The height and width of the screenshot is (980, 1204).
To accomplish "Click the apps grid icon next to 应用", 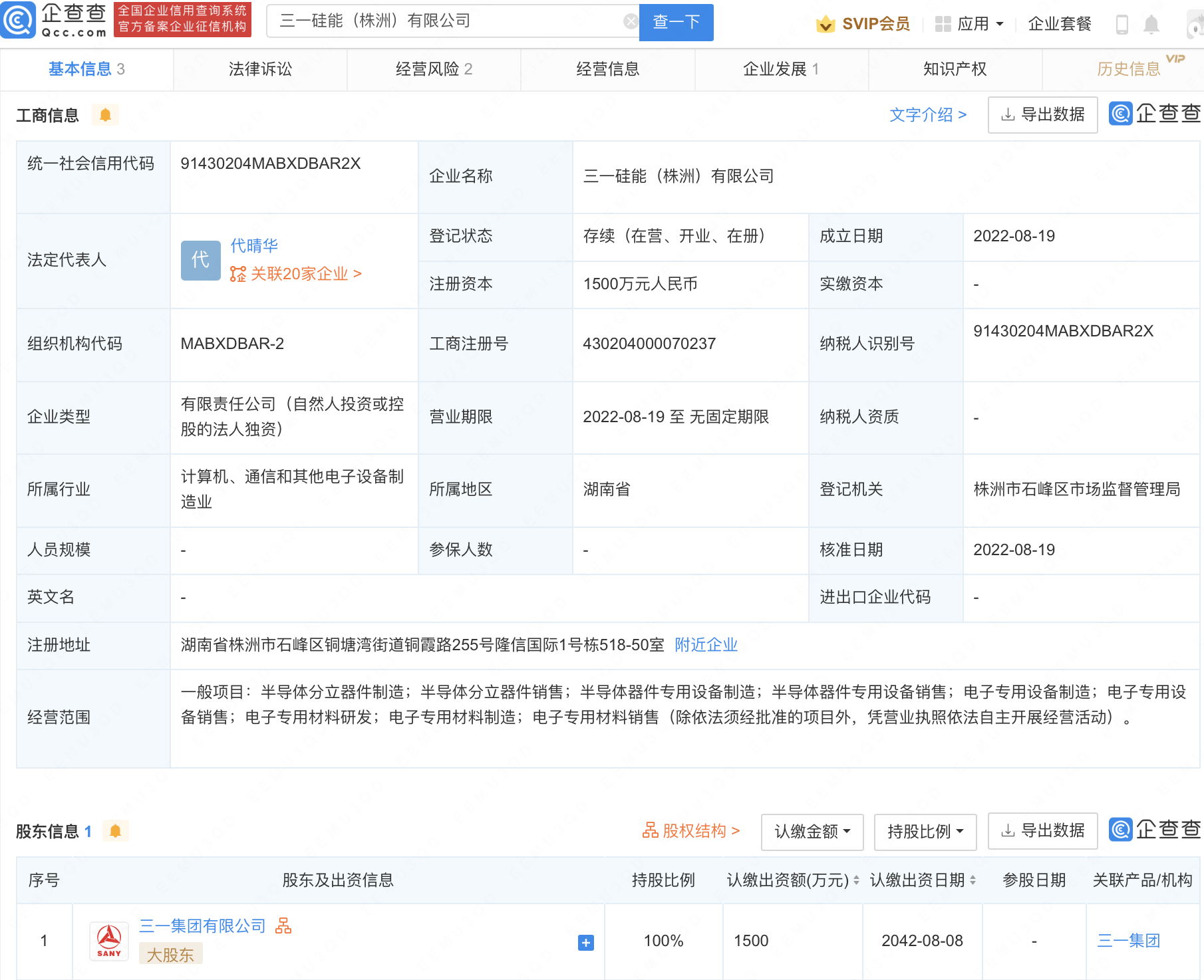I will (943, 25).
